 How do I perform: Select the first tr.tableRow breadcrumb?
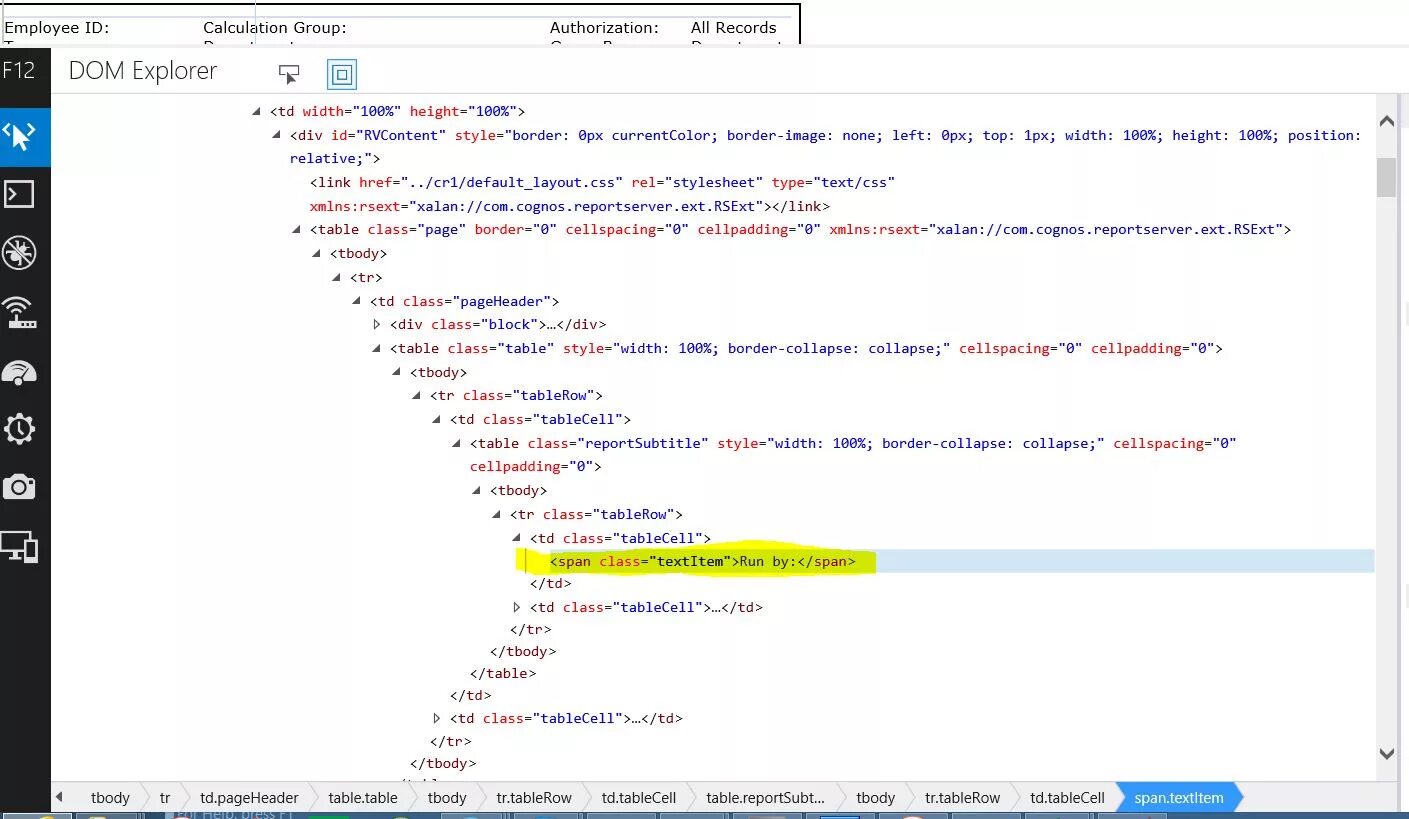pos(534,798)
